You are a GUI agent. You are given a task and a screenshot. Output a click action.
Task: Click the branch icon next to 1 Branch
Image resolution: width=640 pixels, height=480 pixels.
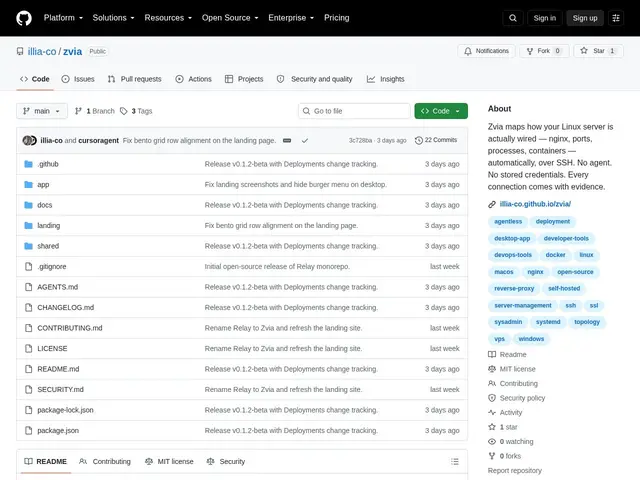(78, 111)
